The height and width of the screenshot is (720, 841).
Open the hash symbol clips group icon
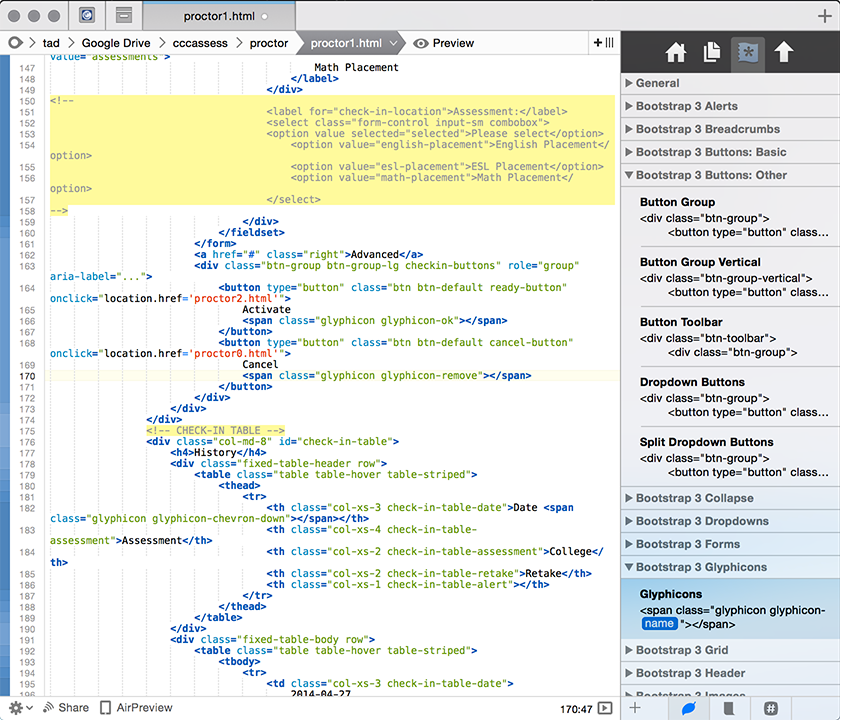[771, 708]
